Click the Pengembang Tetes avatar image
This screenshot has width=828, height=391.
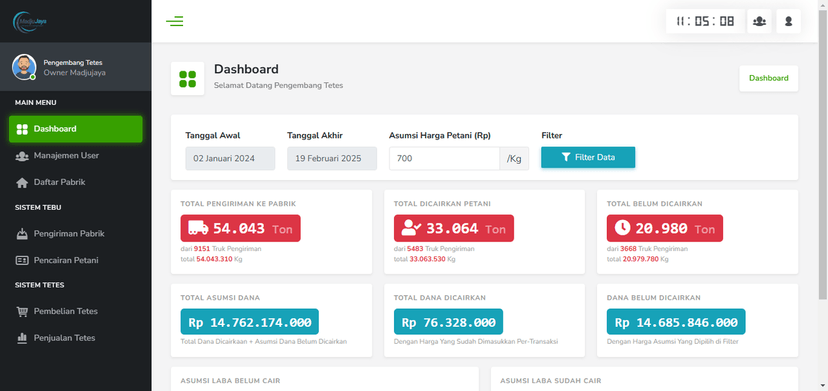click(24, 67)
